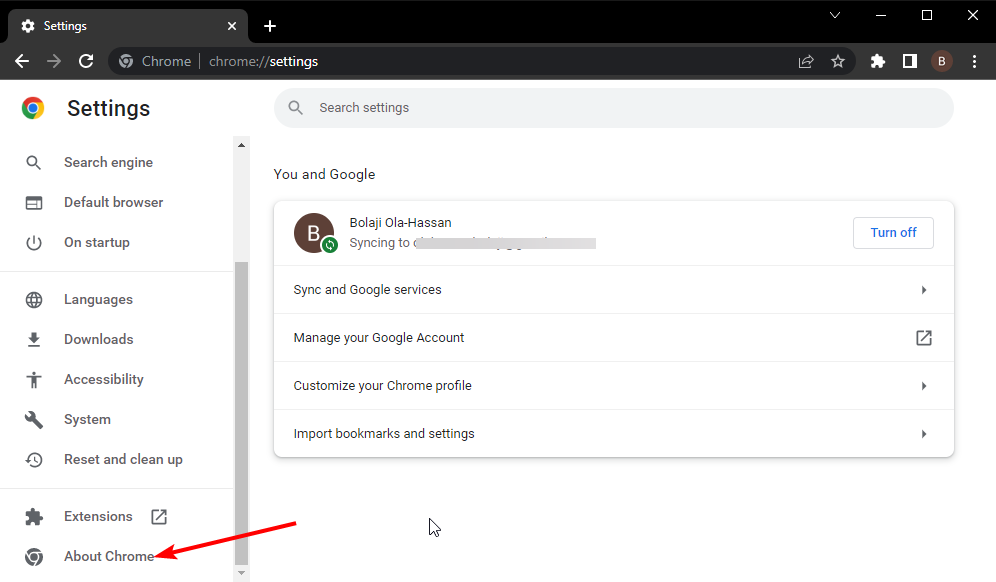Click the Languages globe icon
The height and width of the screenshot is (582, 996).
click(x=34, y=300)
